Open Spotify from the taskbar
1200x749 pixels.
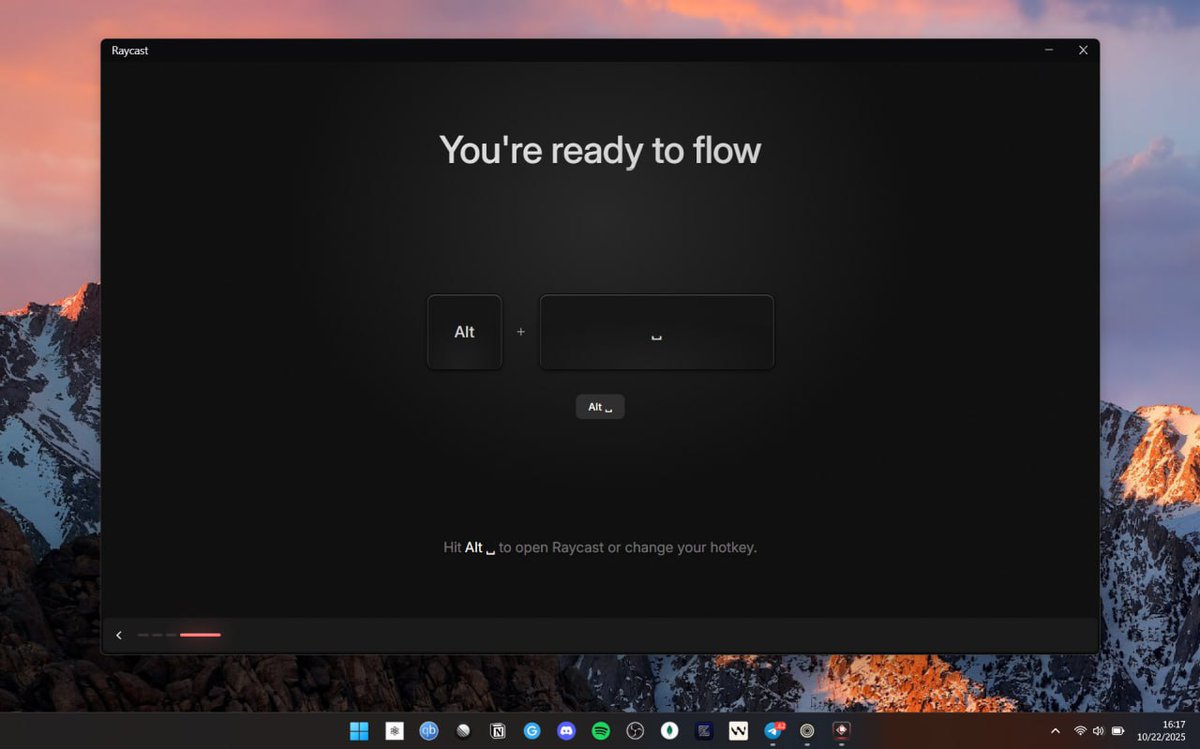pos(600,731)
